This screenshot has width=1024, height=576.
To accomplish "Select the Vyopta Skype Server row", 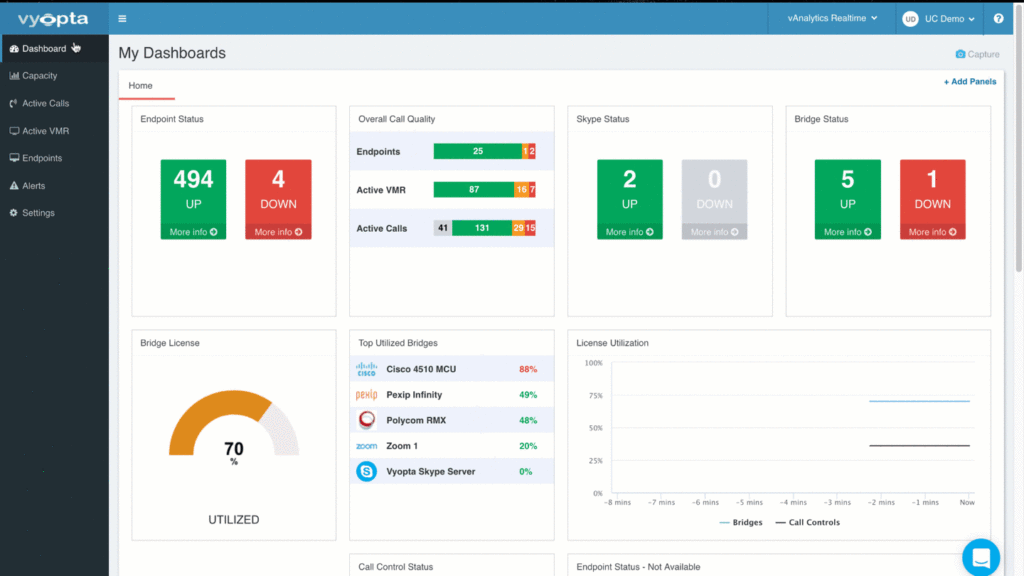I will (x=452, y=472).
